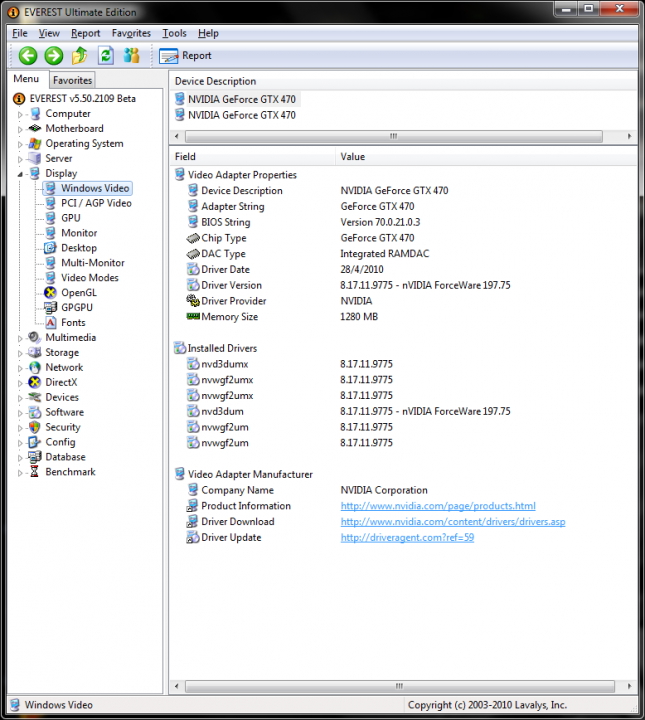The height and width of the screenshot is (720, 645).
Task: Open the Favorites menu
Action: [131, 33]
